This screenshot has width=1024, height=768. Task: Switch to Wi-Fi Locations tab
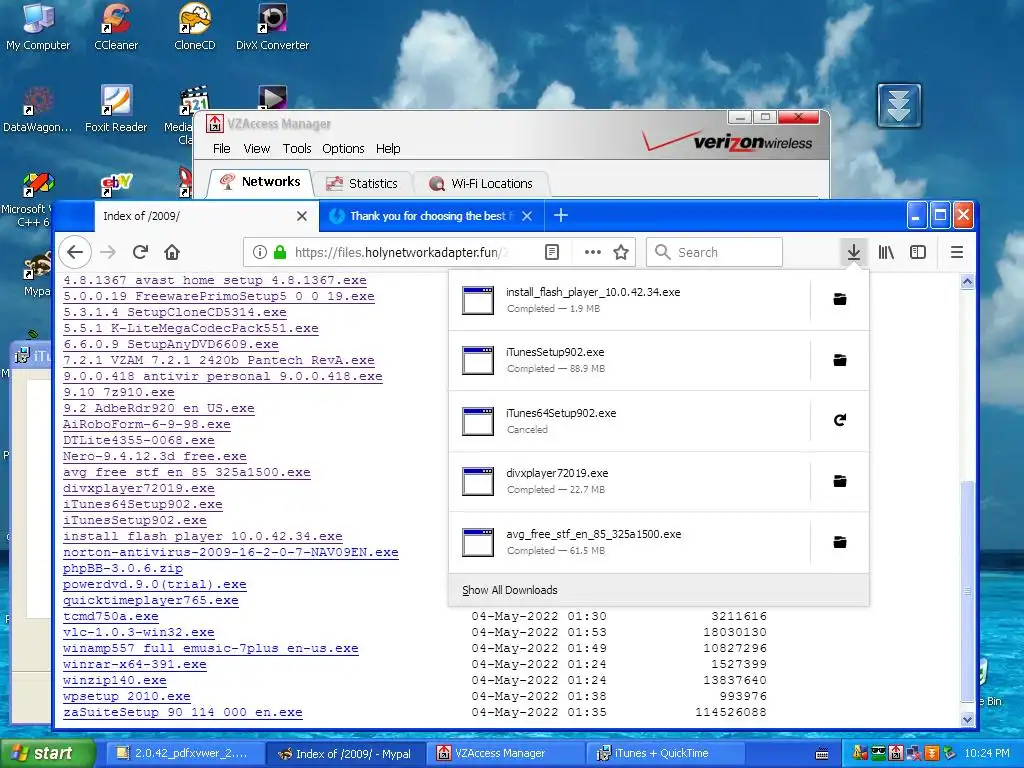(x=481, y=184)
